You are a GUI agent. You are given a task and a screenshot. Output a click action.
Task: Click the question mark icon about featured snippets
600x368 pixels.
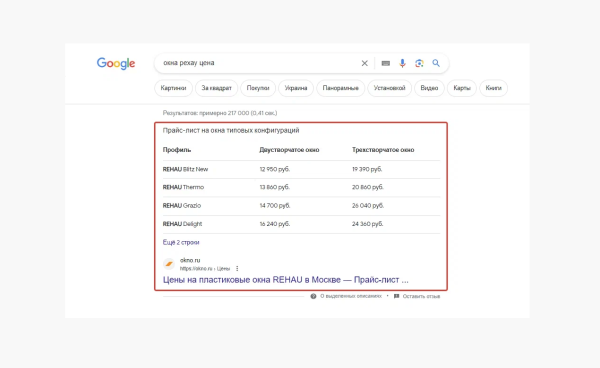click(313, 296)
